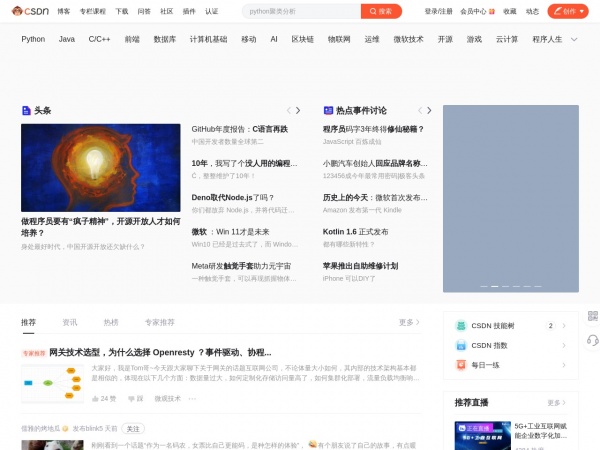Switch to the 专家推荐 tab
Viewport: 600px width, 450px height.
coord(160,322)
